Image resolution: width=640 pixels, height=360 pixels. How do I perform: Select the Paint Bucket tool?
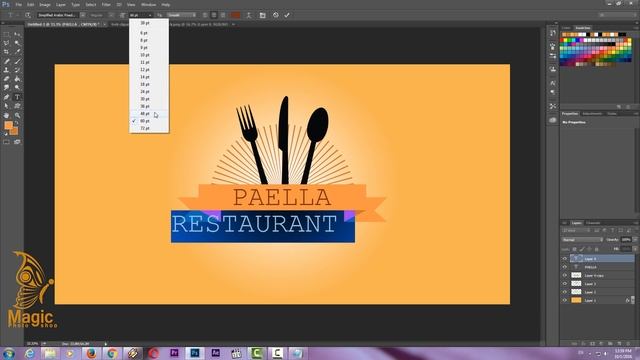coord(17,79)
